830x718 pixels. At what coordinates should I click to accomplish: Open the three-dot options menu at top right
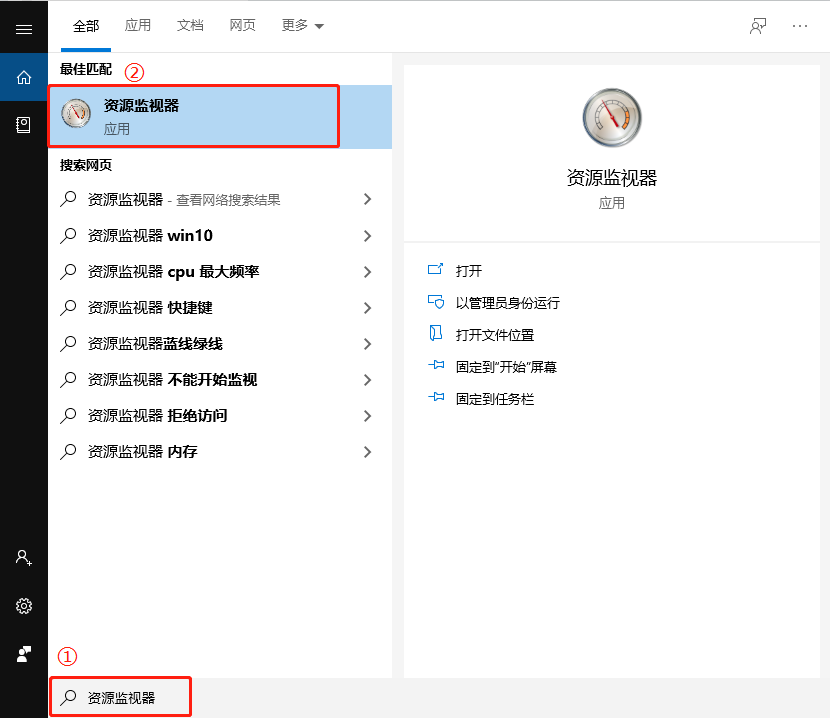point(800,26)
